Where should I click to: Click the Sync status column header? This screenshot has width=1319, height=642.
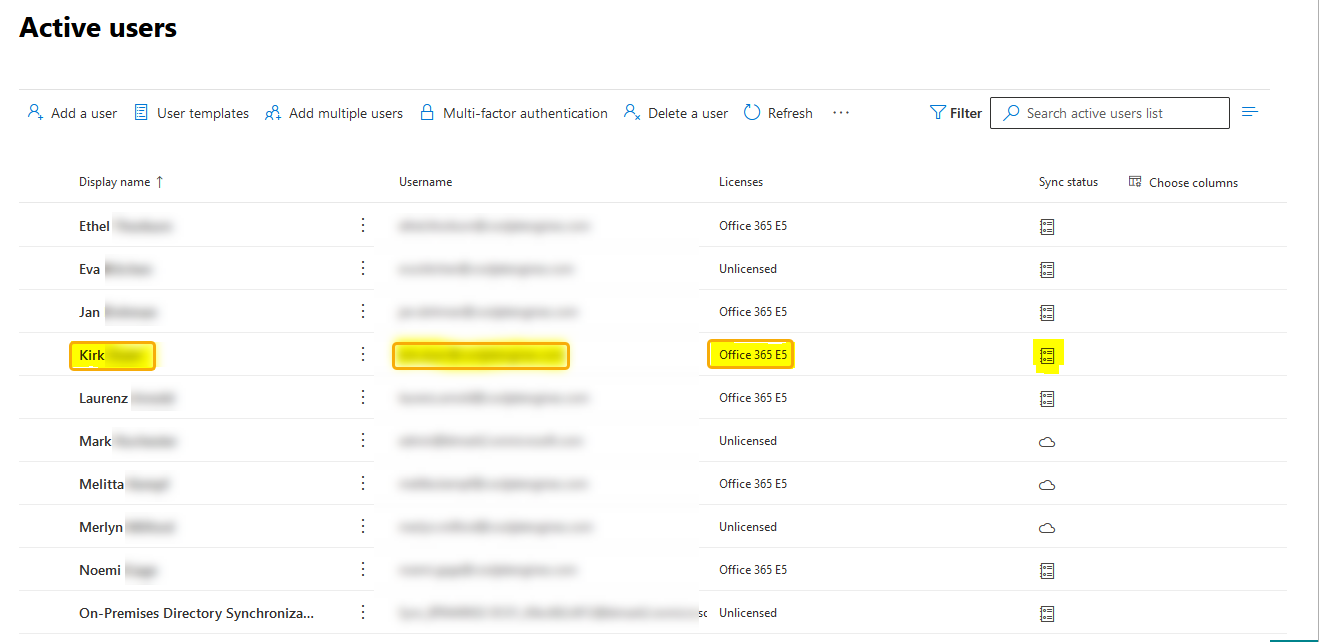tap(1068, 182)
